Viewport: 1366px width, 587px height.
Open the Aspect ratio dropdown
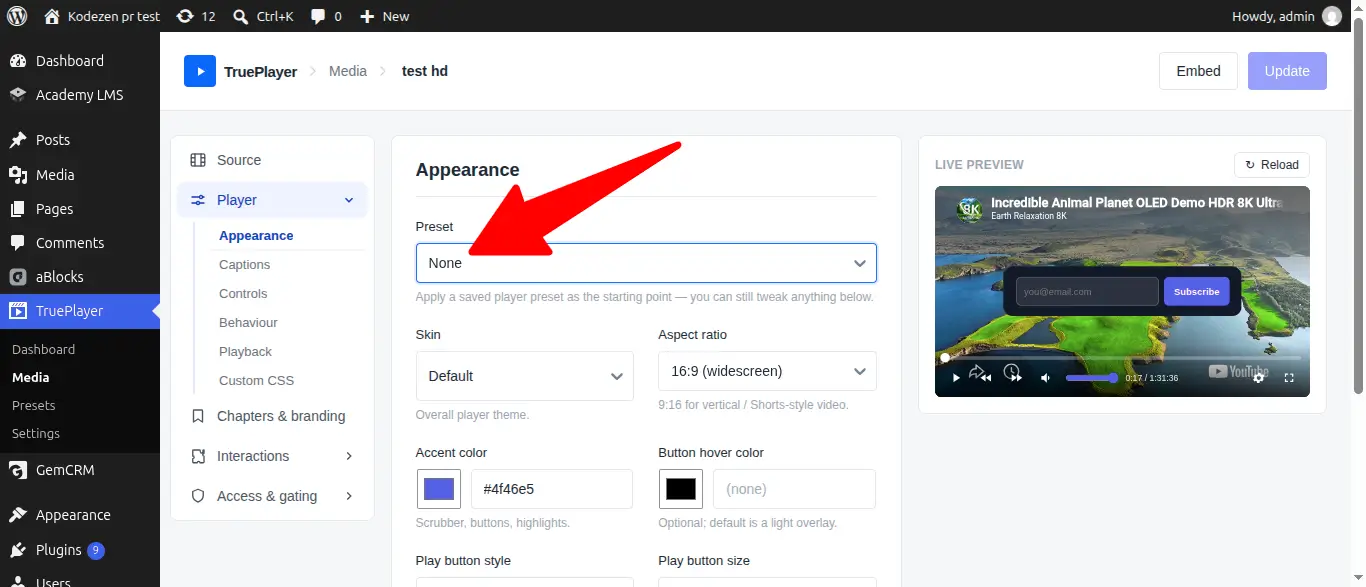coord(767,371)
